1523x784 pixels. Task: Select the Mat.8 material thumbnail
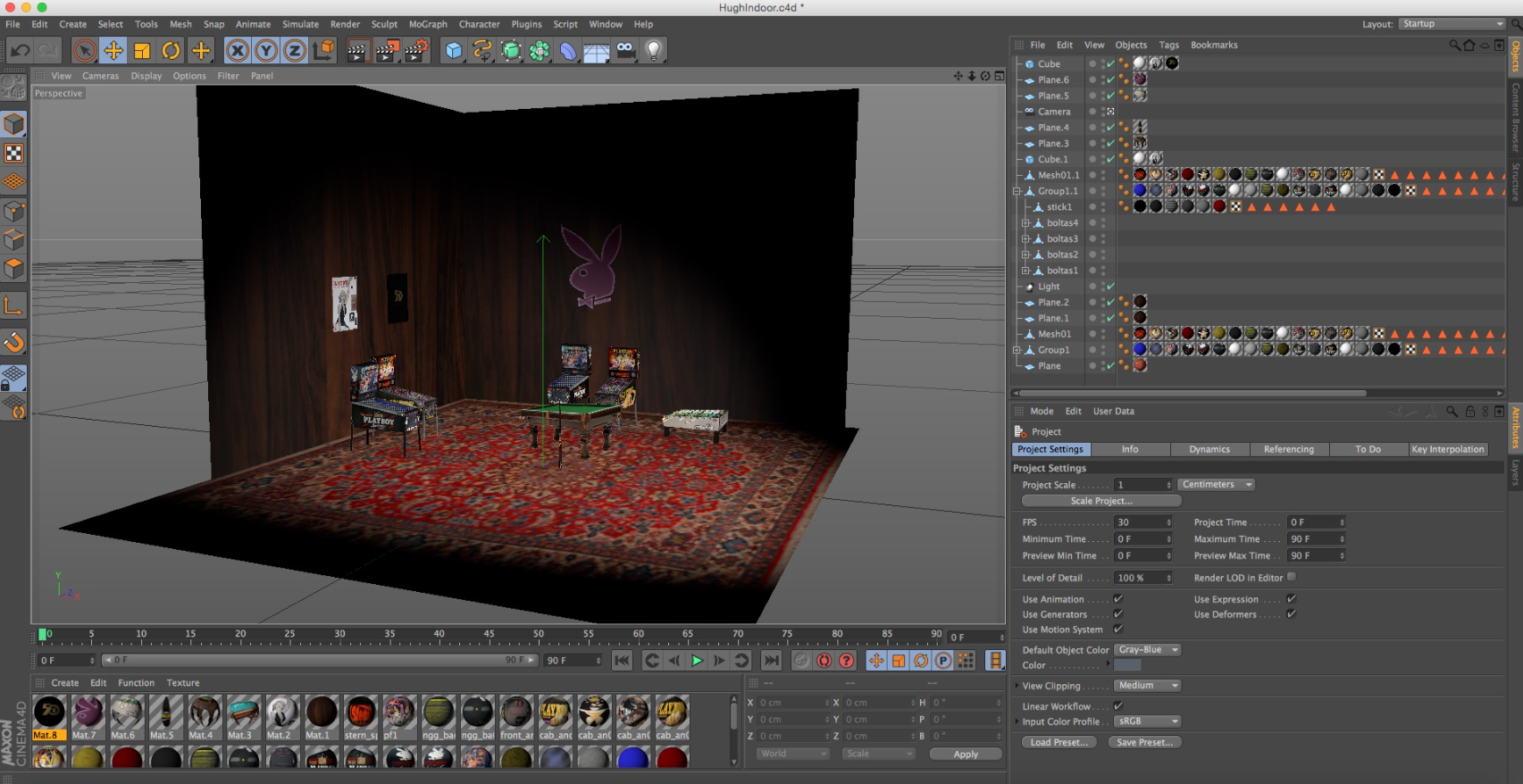point(49,718)
